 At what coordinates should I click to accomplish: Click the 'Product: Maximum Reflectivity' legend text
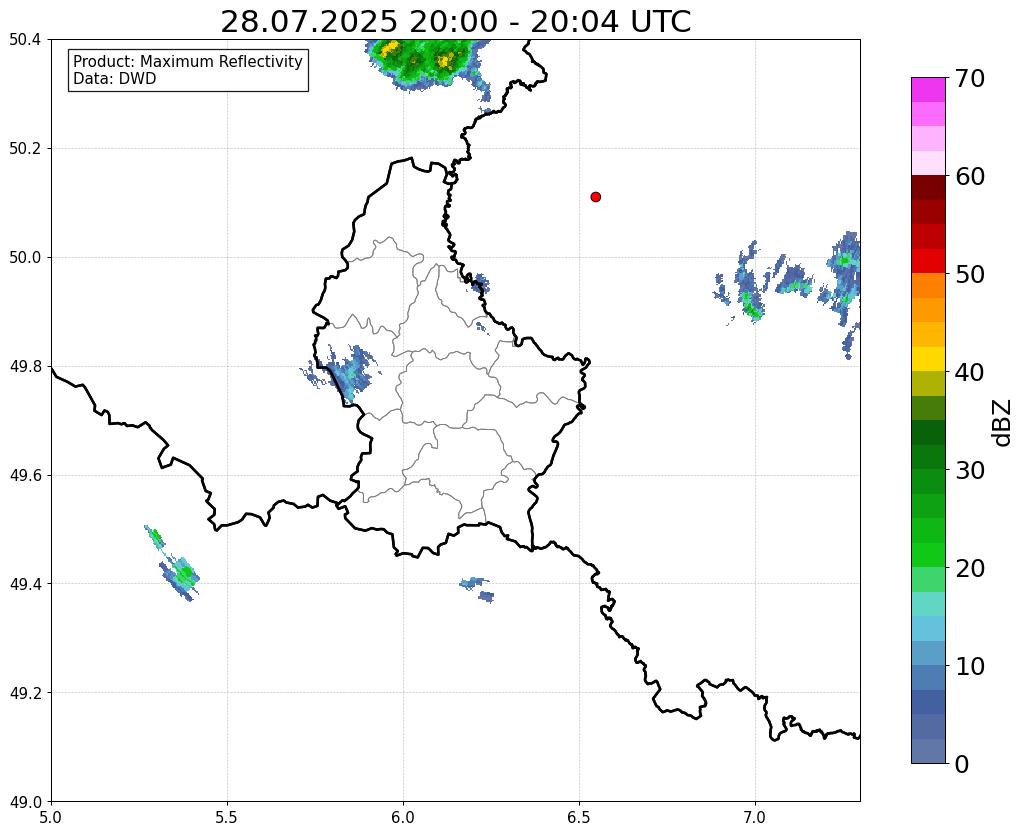coord(188,61)
